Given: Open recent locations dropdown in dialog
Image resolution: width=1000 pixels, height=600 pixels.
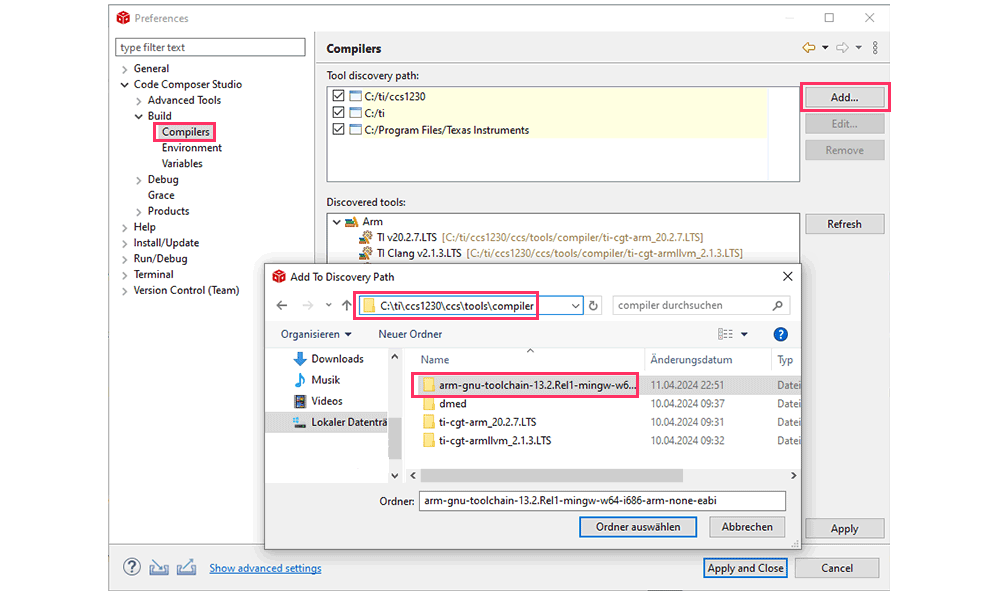Looking at the screenshot, I should click(x=328, y=305).
